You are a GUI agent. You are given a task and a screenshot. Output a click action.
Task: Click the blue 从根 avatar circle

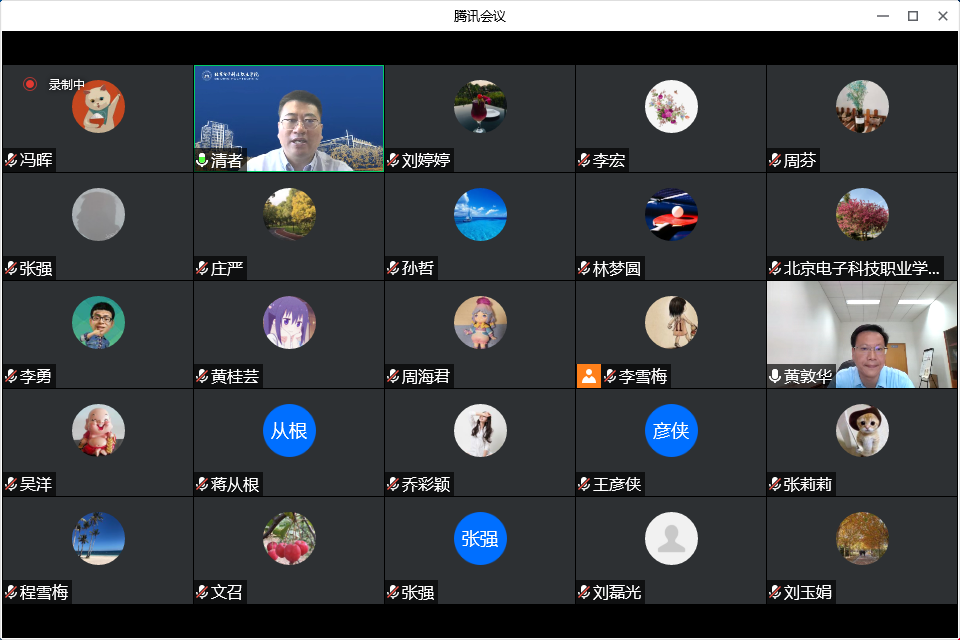click(x=289, y=430)
